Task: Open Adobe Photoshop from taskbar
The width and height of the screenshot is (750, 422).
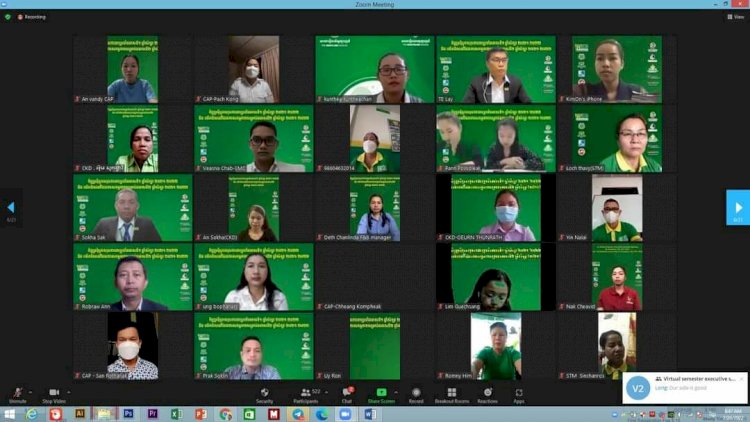Action: tap(128, 414)
